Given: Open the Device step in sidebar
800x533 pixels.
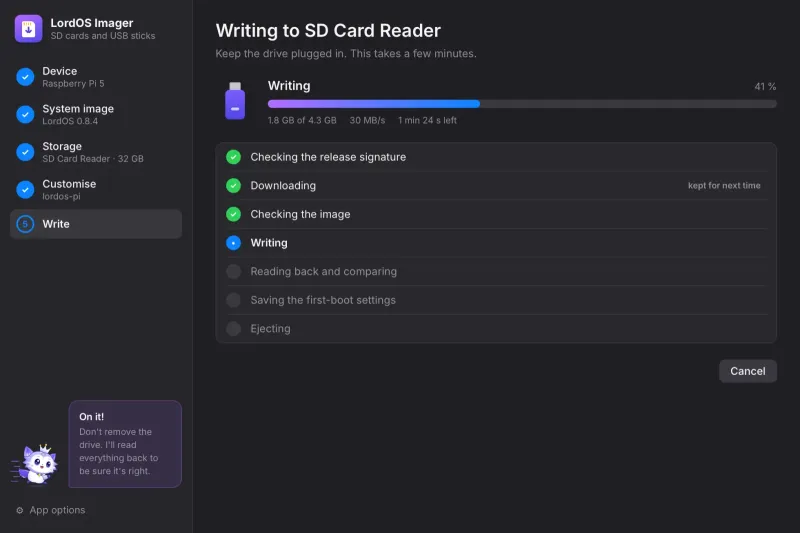Looking at the screenshot, I should (x=96, y=77).
